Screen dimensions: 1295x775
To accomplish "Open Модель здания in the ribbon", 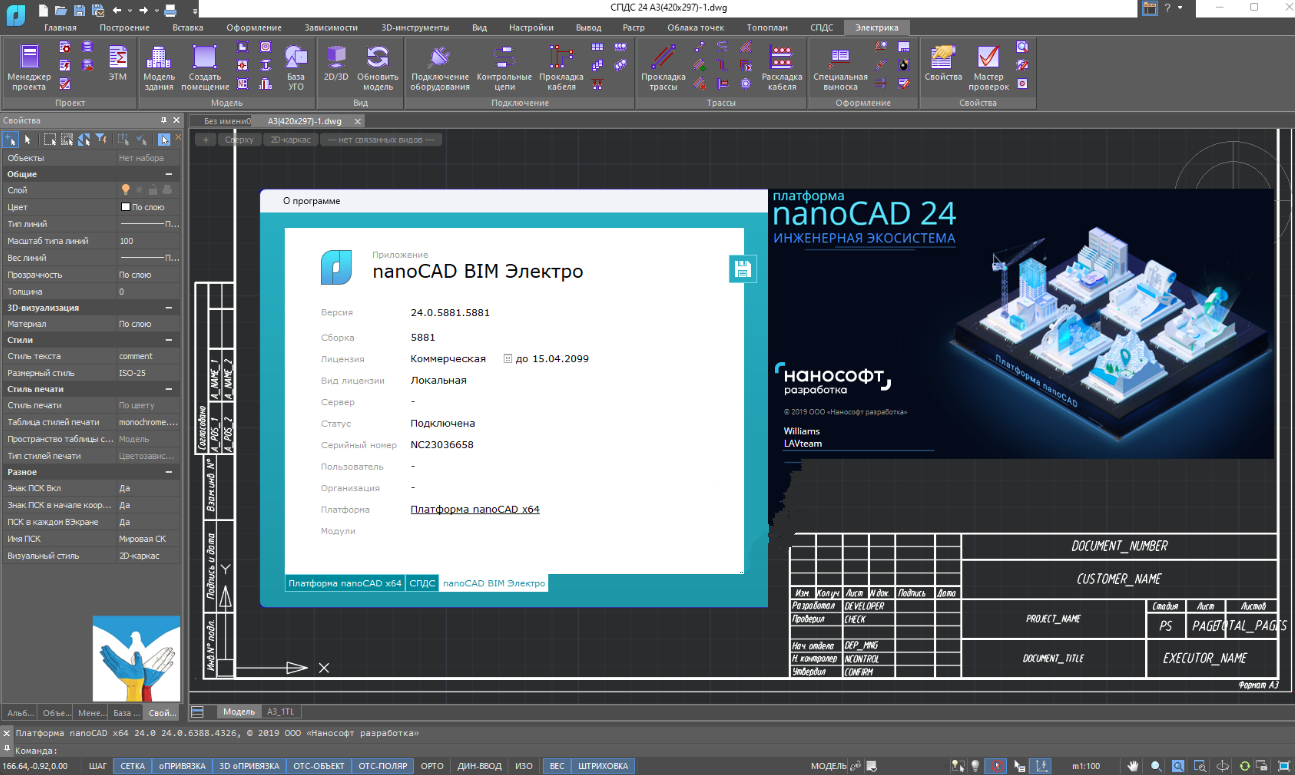I will coord(159,66).
